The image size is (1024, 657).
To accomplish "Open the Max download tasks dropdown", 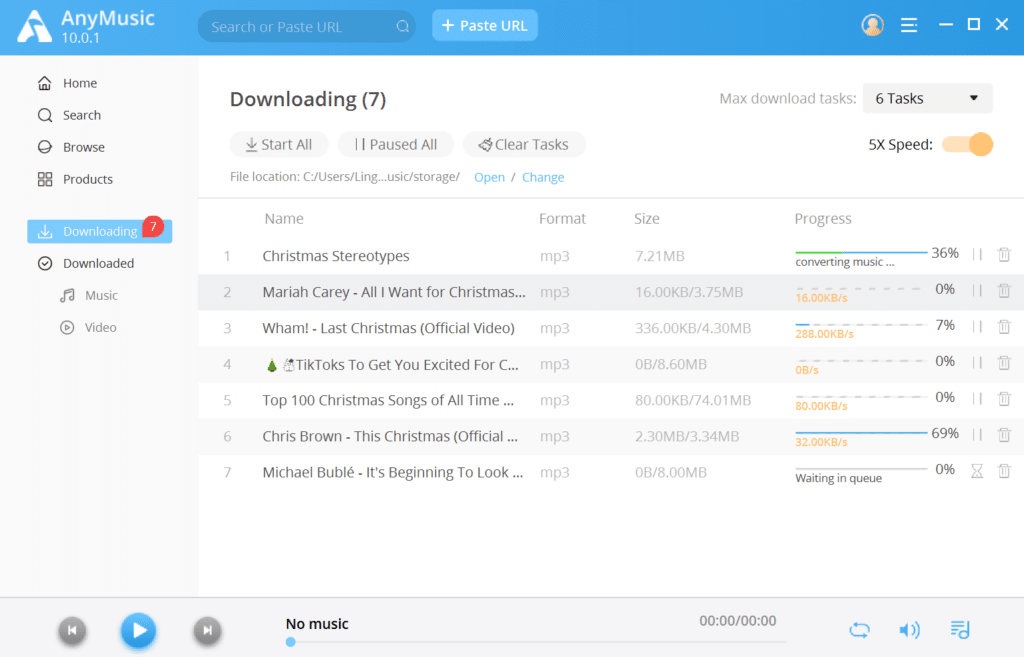I will (x=927, y=99).
